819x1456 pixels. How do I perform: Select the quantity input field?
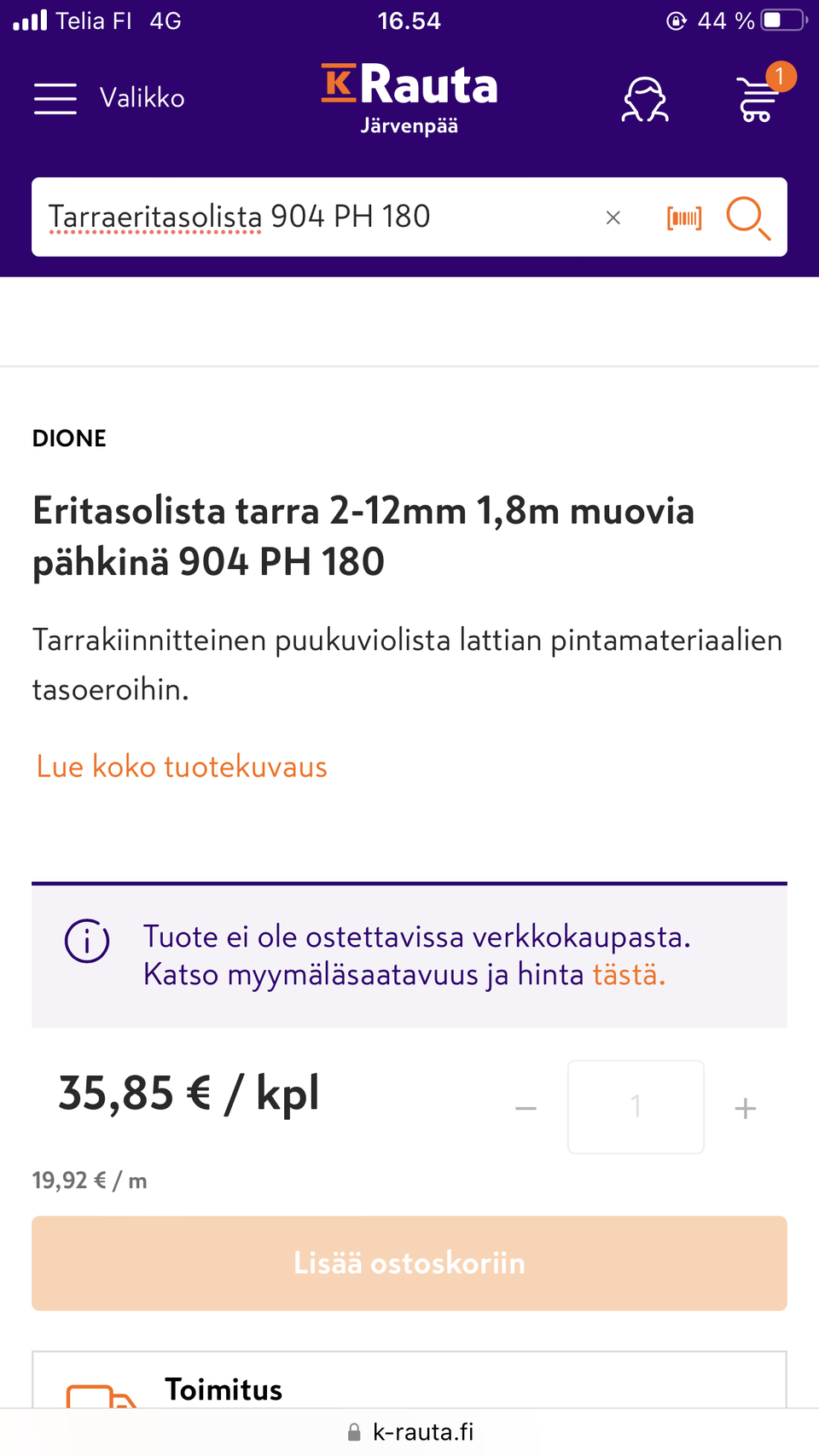tap(636, 1106)
